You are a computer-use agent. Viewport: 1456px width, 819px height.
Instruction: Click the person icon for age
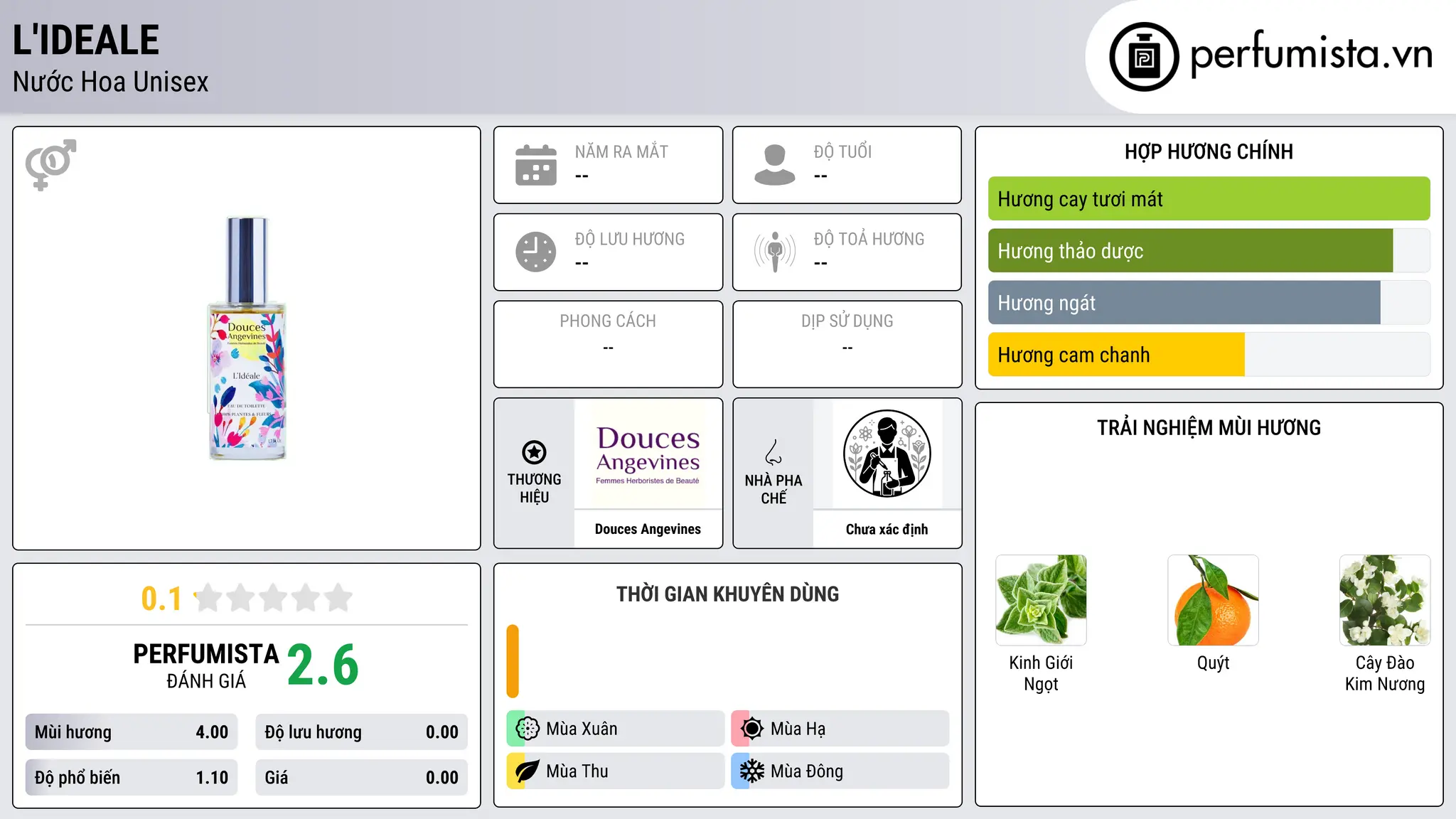point(775,165)
